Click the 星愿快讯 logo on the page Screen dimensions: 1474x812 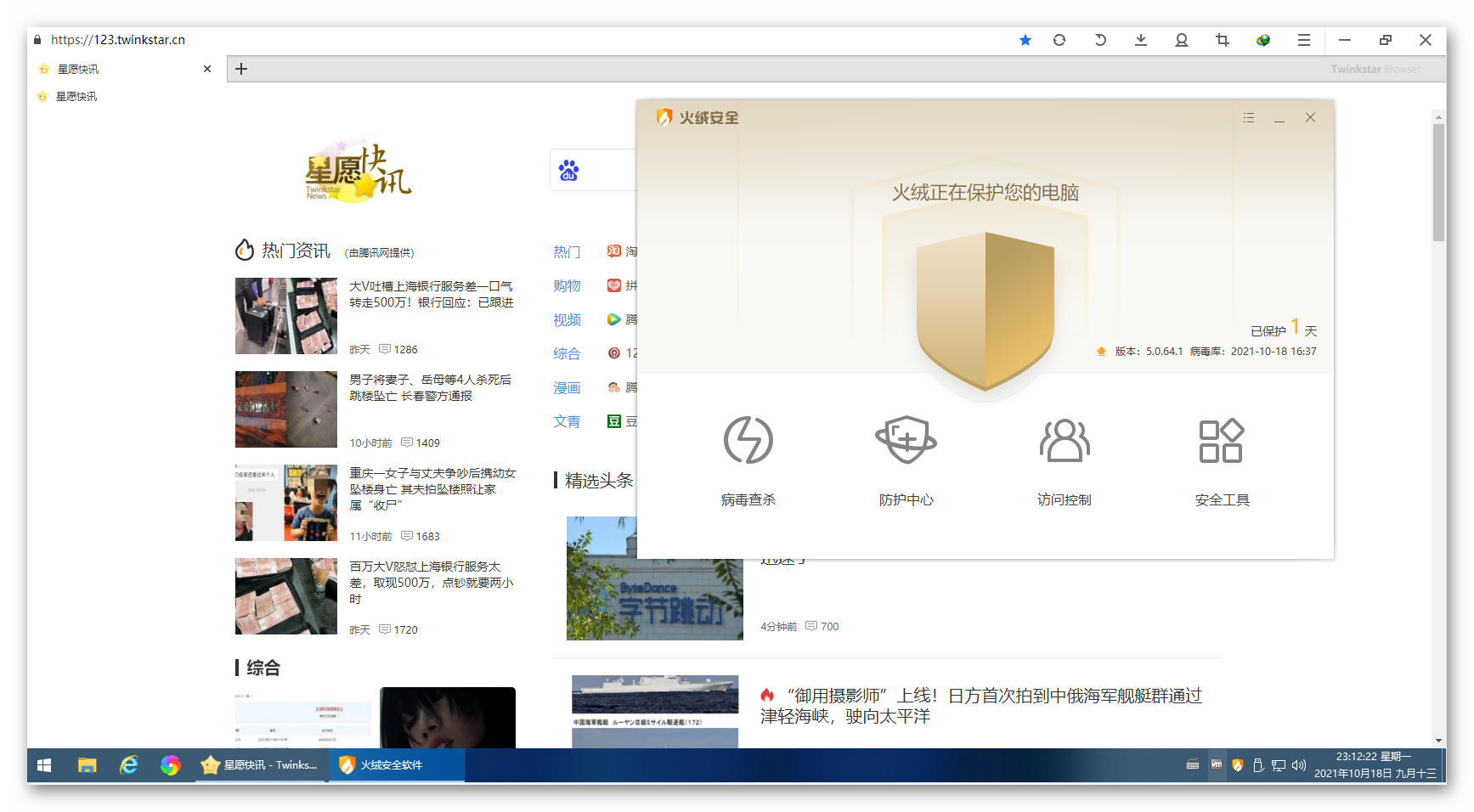coord(358,171)
